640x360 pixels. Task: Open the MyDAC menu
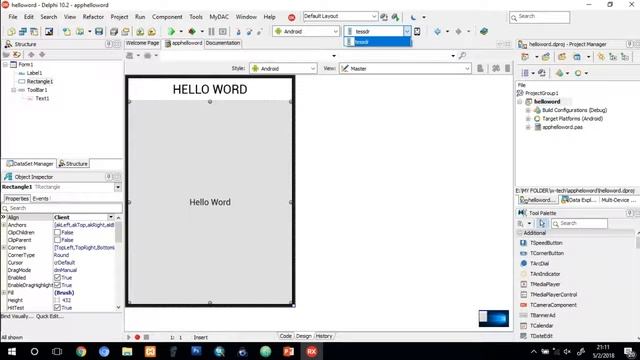click(x=219, y=17)
